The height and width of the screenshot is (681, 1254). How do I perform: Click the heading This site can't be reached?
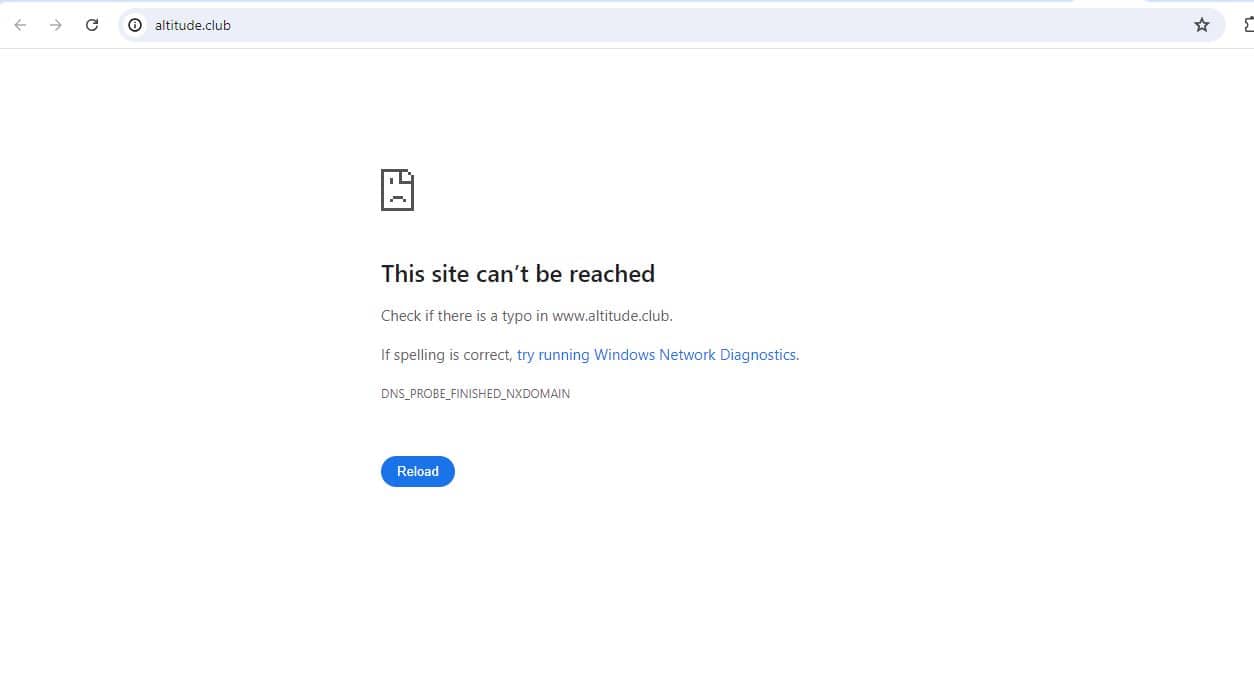click(518, 274)
